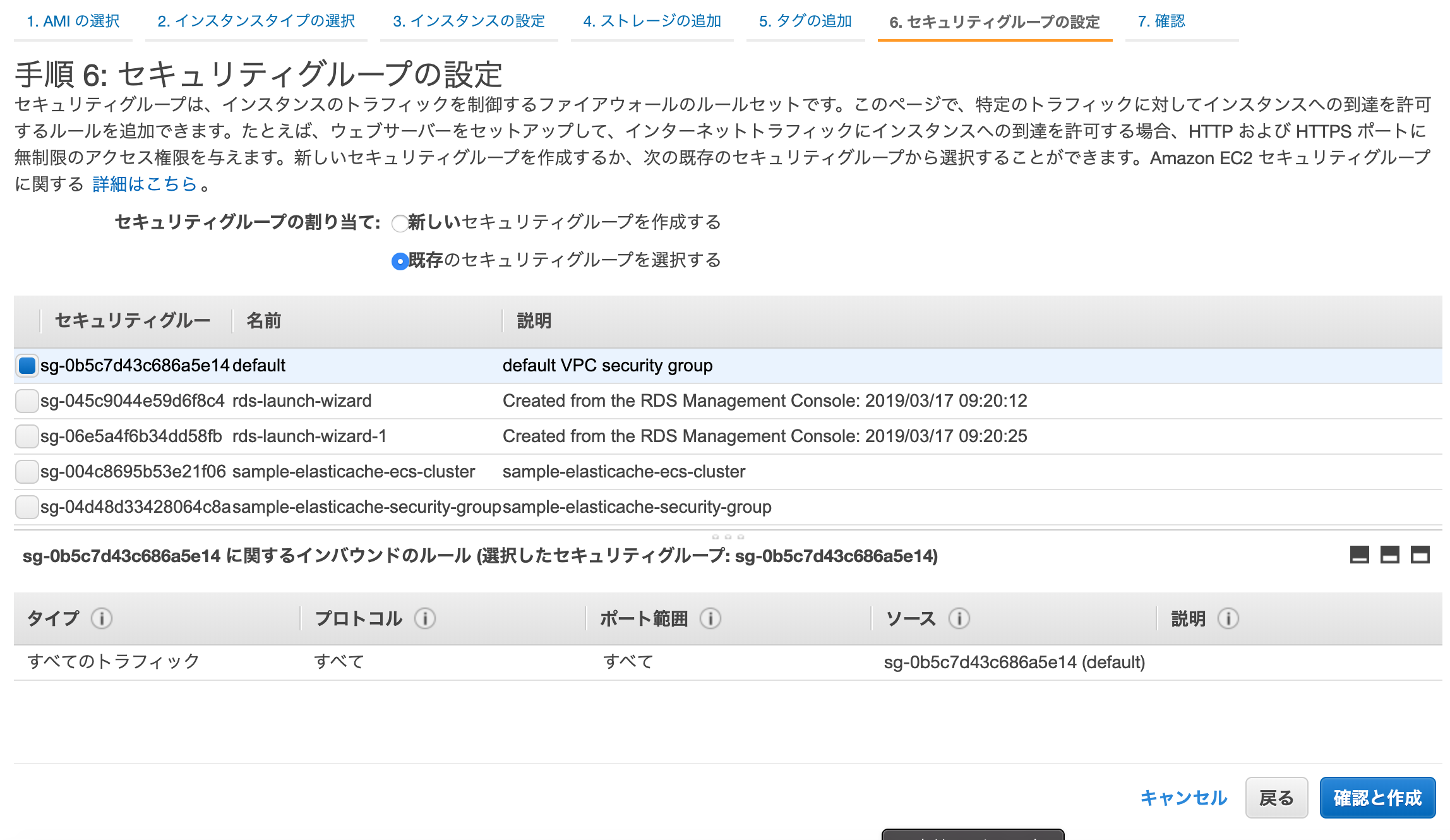The width and height of the screenshot is (1450, 840).
Task: Maximize the inbound rules panel icon
Action: tap(1420, 555)
